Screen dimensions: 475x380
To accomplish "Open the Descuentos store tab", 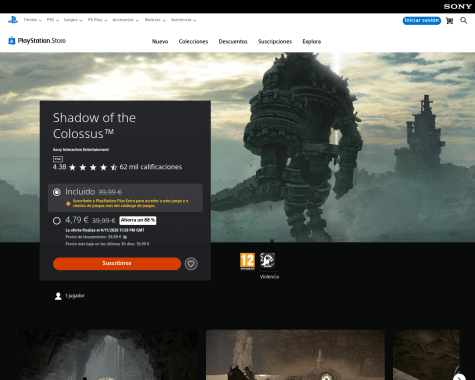I will 233,42.
